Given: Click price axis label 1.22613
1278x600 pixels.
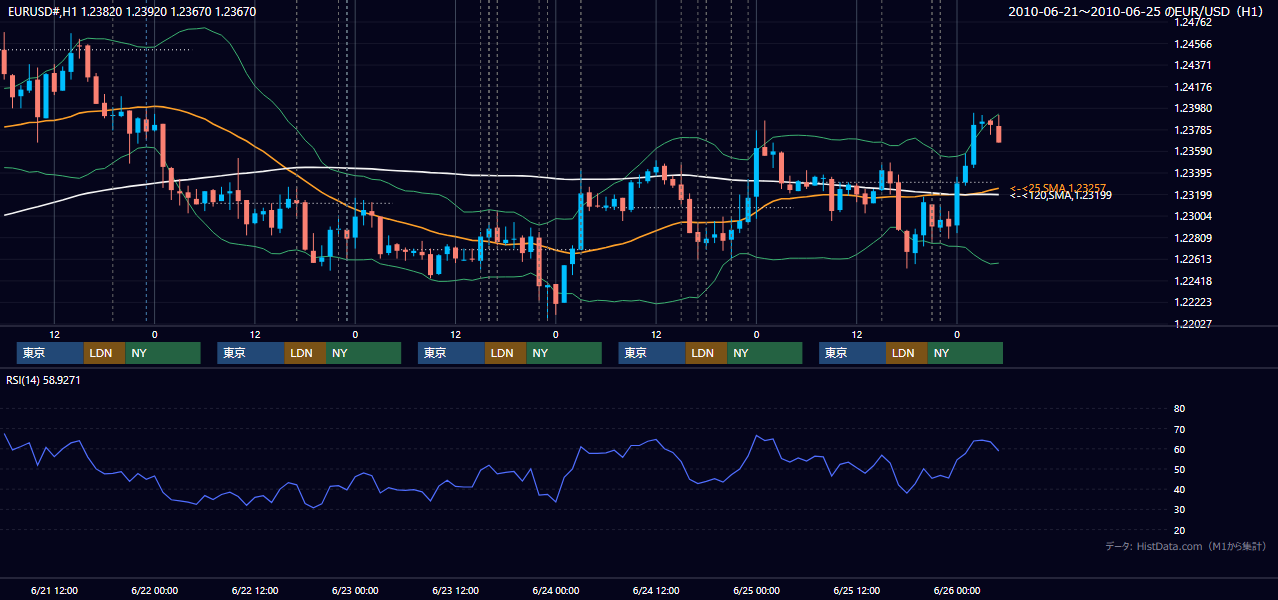Looking at the screenshot, I should click(x=1192, y=259).
